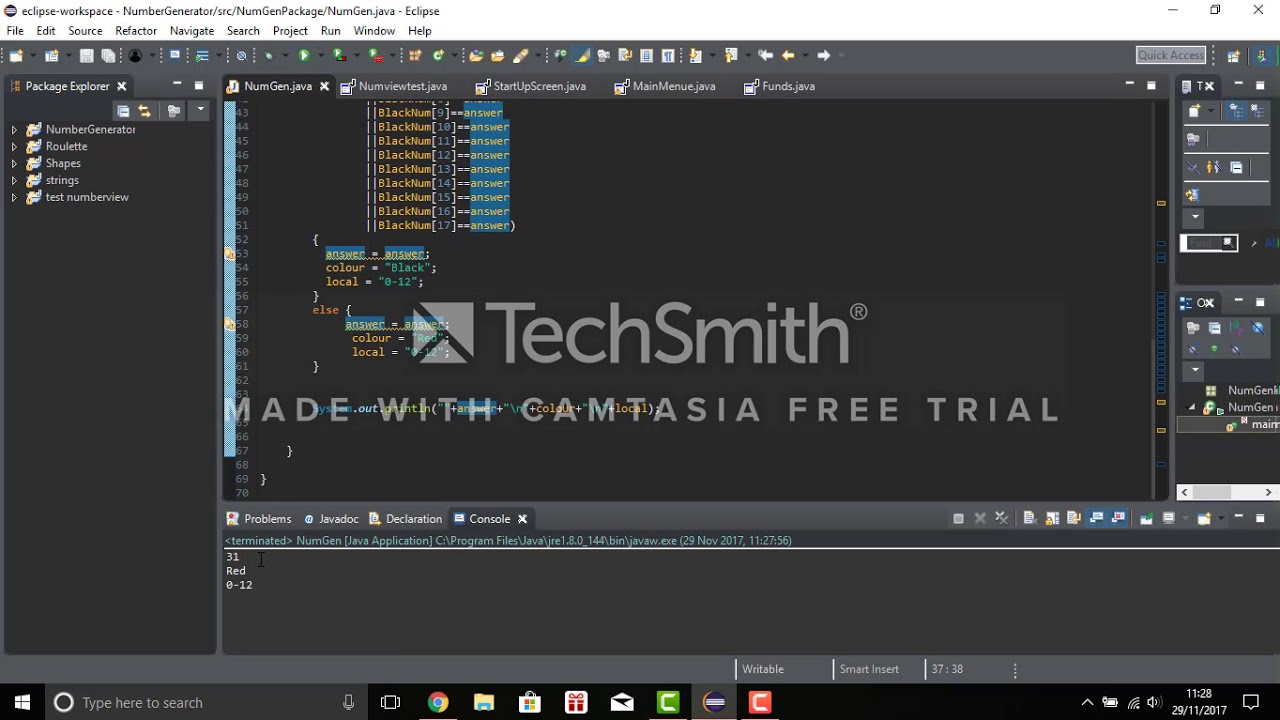Click the Search flashlight toolbar icon

(x=520, y=55)
